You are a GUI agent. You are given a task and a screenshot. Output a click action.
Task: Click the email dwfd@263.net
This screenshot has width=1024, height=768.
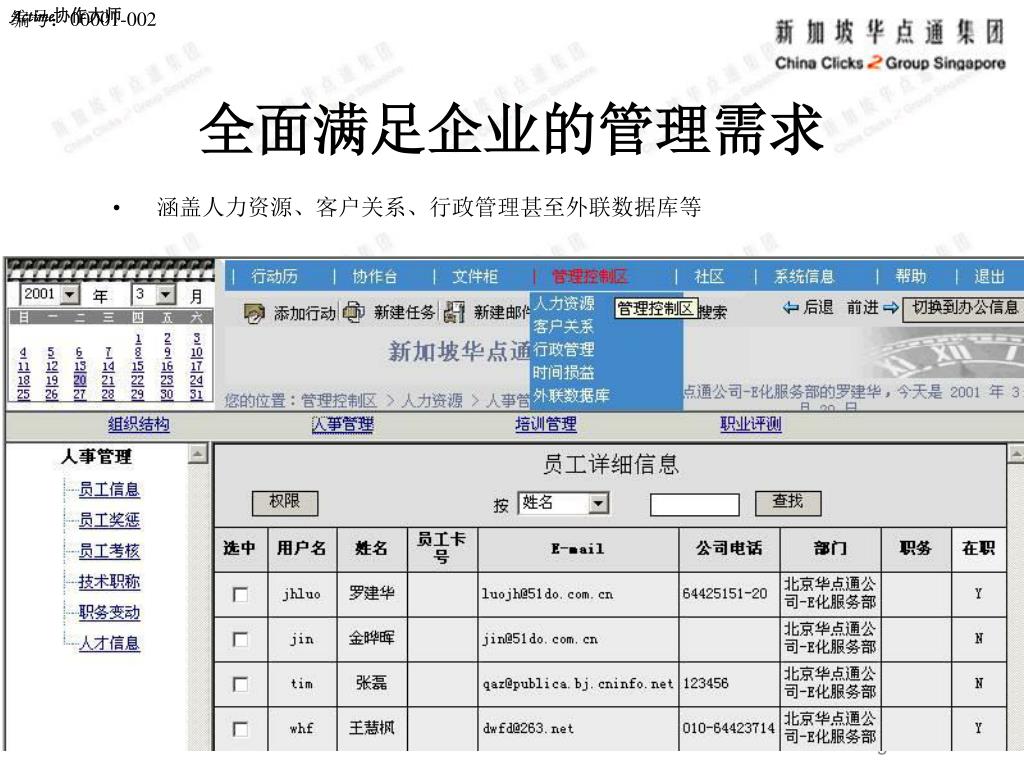click(528, 729)
